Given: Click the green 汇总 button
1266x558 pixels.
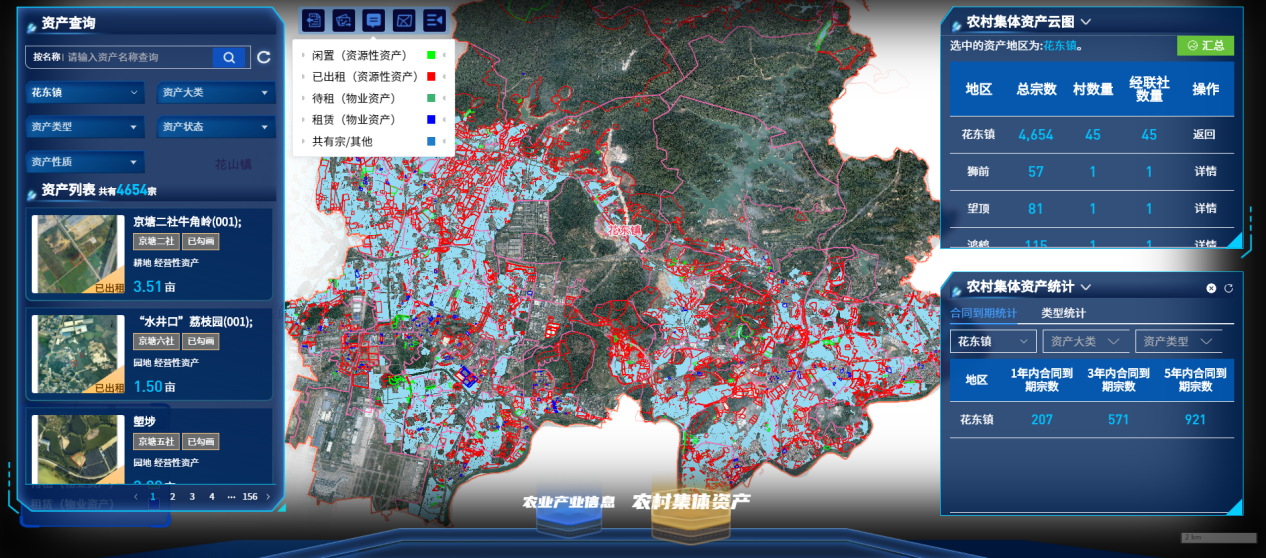Looking at the screenshot, I should [x=1205, y=46].
